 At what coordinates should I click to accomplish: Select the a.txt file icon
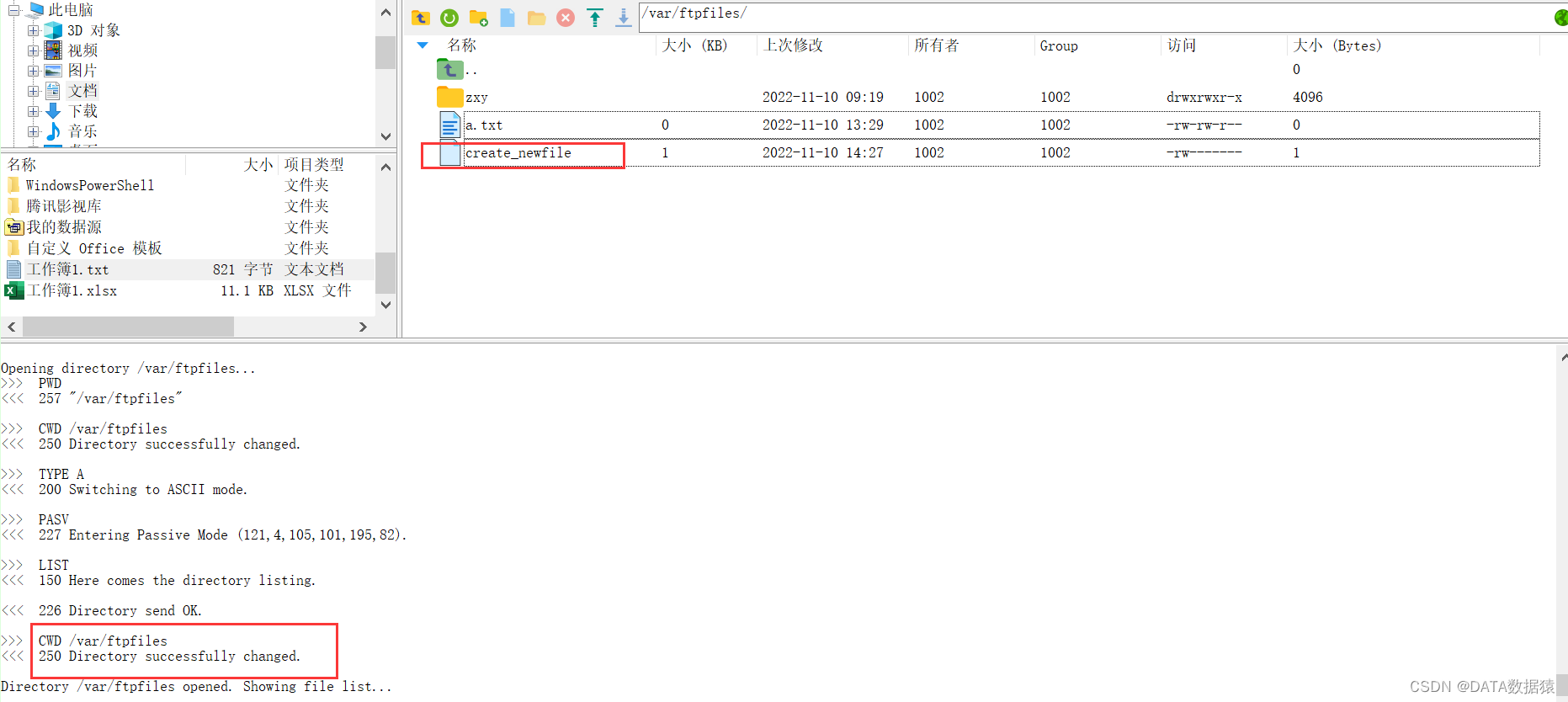pyautogui.click(x=450, y=125)
